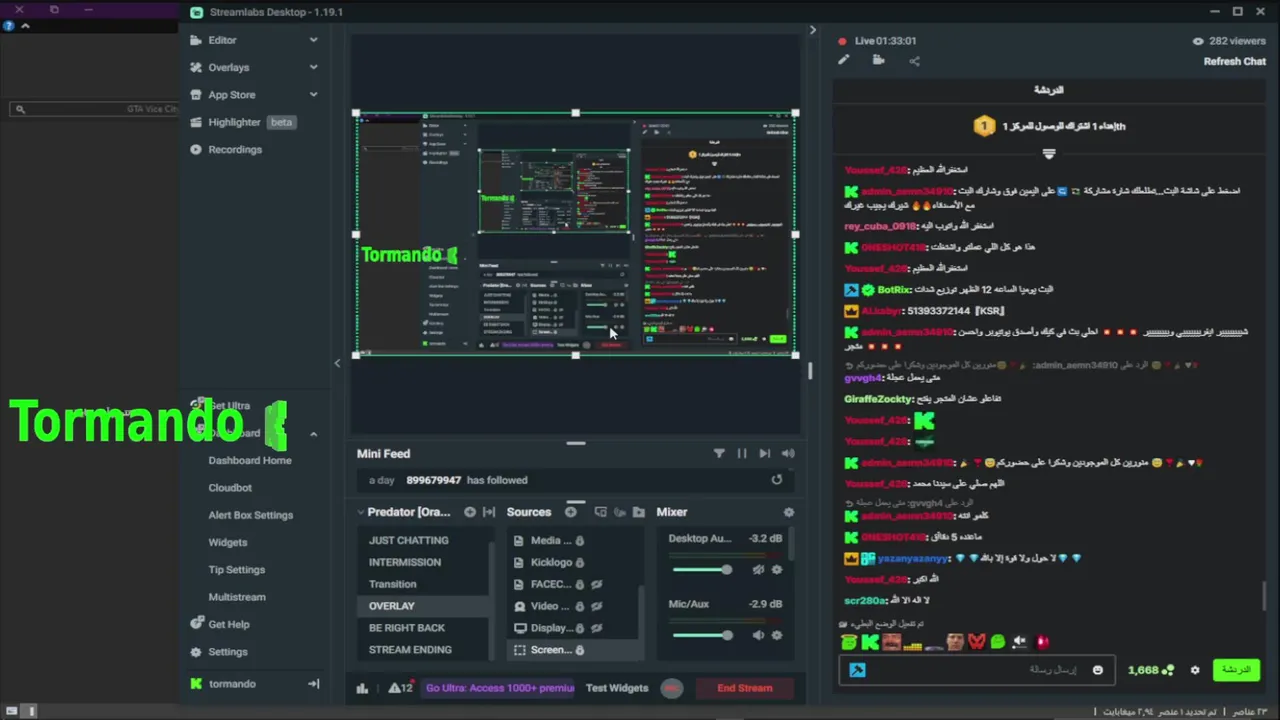Expand the Editor chevron in sidebar
This screenshot has width=1280, height=720.
313,40
